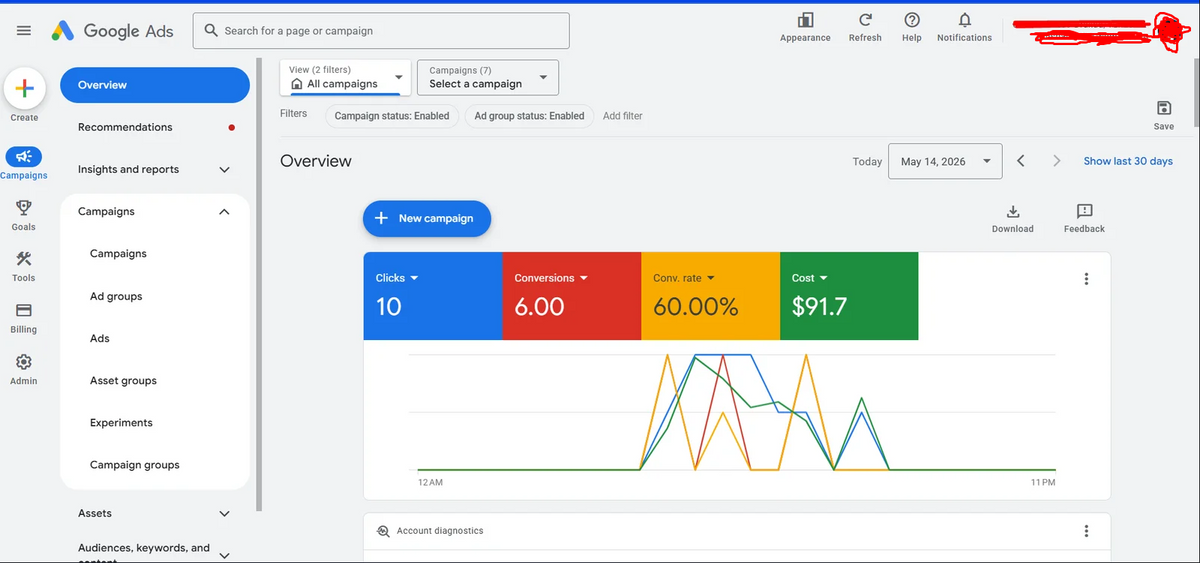Select the green Cost scorecard tile
Screen dimensions: 1200x563
coord(849,296)
